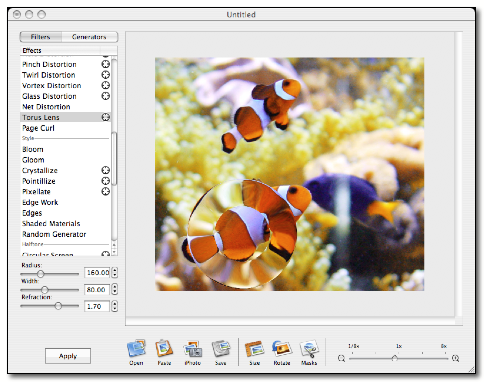Click the target icon beside Crystallize
484x382 pixels.
point(106,170)
